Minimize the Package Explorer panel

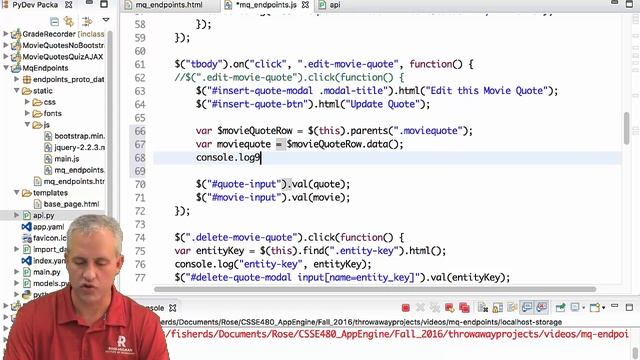pyautogui.click(x=89, y=3)
